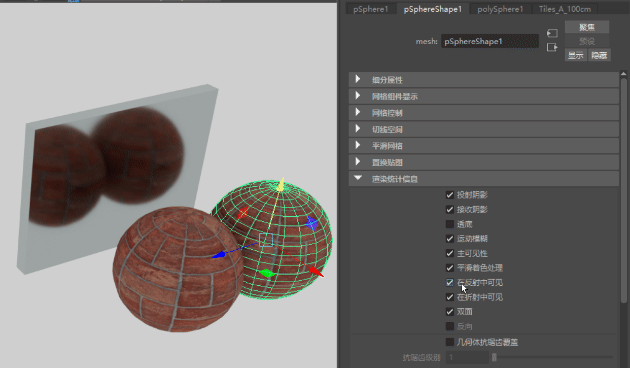Expand the 置换贴图 section
Screen dimensions: 630x368
tap(484, 162)
